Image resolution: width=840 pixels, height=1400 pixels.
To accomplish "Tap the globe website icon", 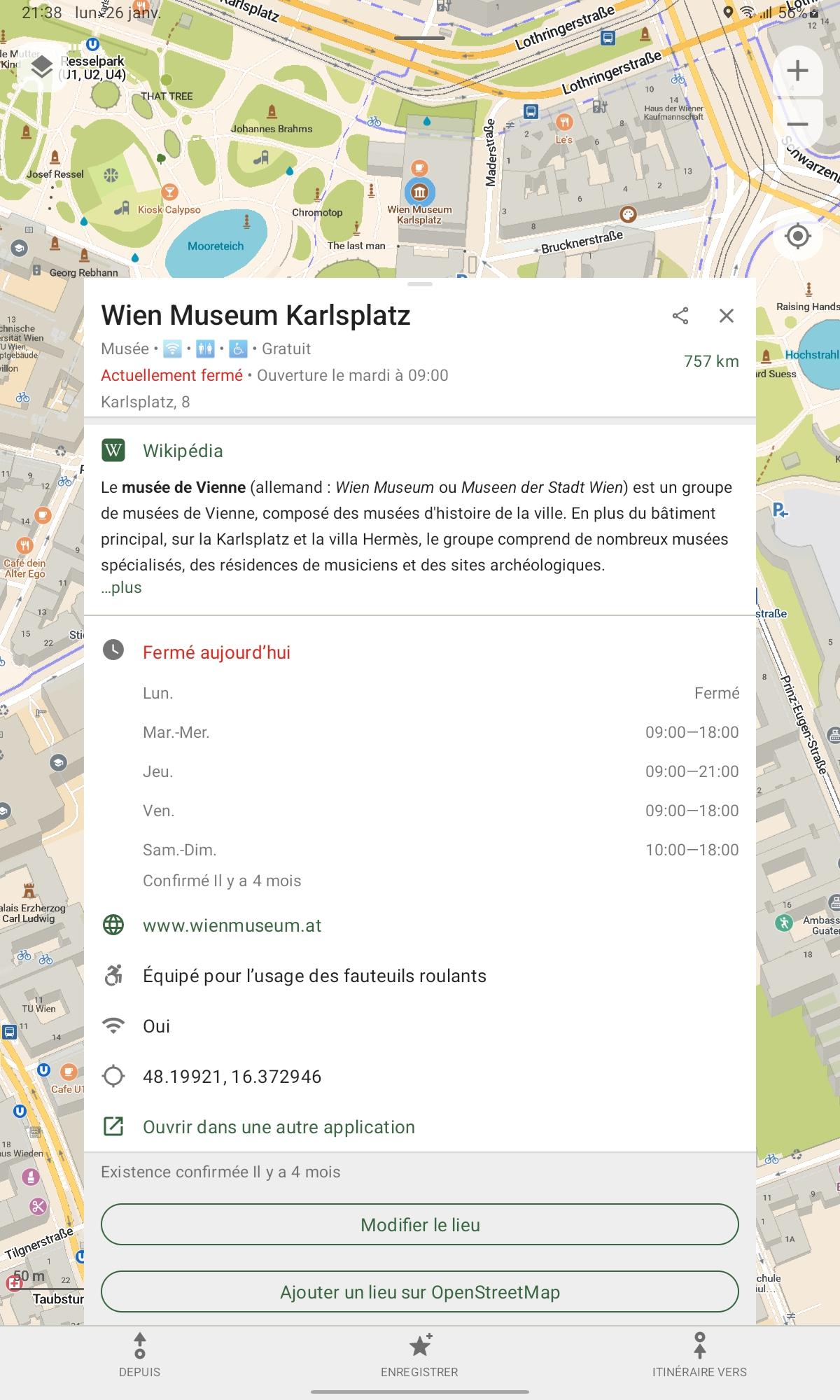I will click(113, 925).
